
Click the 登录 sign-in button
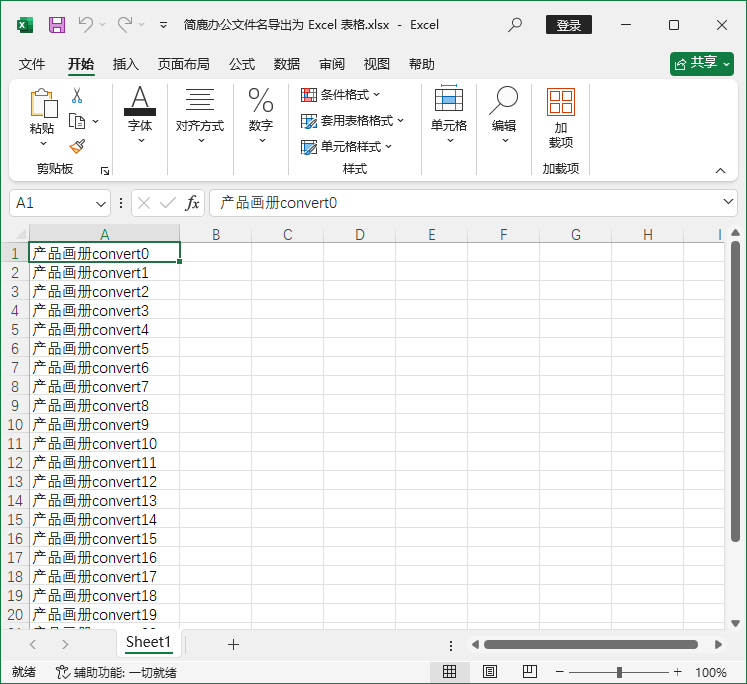[569, 24]
